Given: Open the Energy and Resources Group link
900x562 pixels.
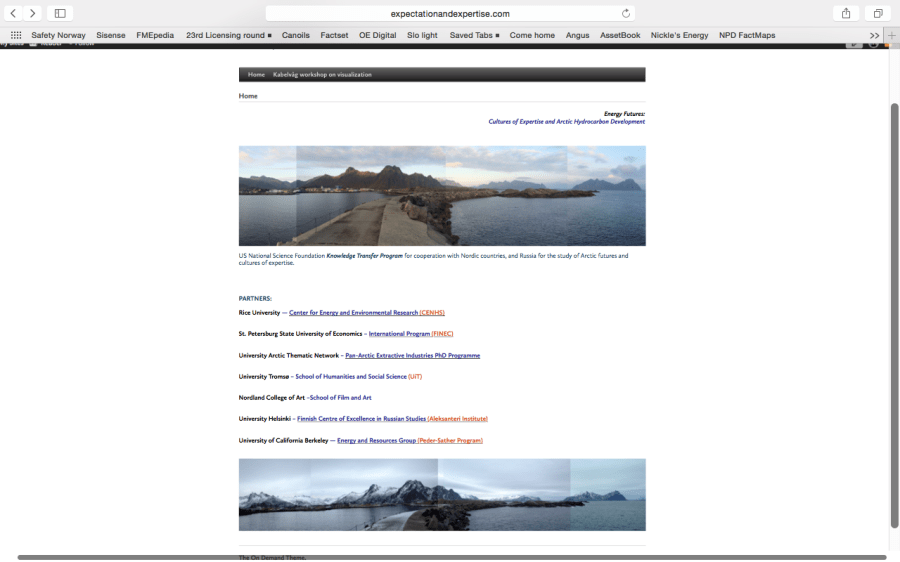Looking at the screenshot, I should pos(376,441).
